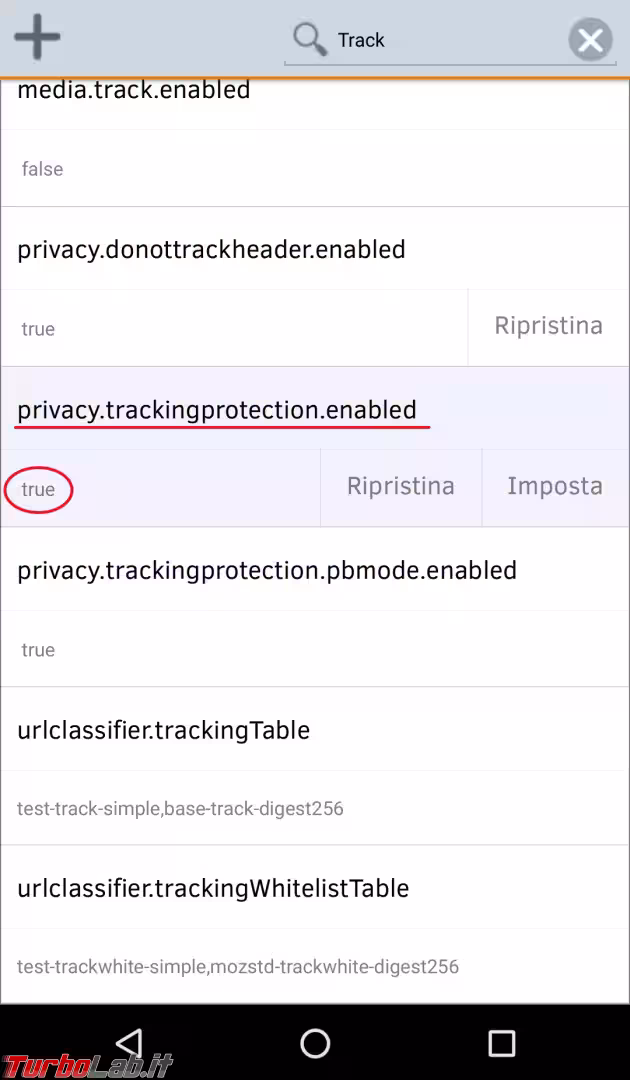Select the media.track.enabled preference entry
This screenshot has width=630, height=1080.
133,90
